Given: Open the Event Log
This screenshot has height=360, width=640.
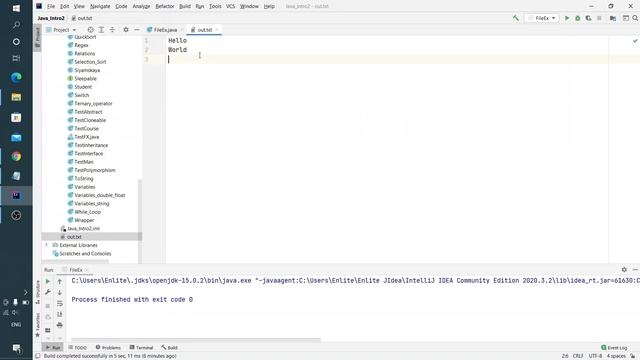Looking at the screenshot, I should 614,347.
